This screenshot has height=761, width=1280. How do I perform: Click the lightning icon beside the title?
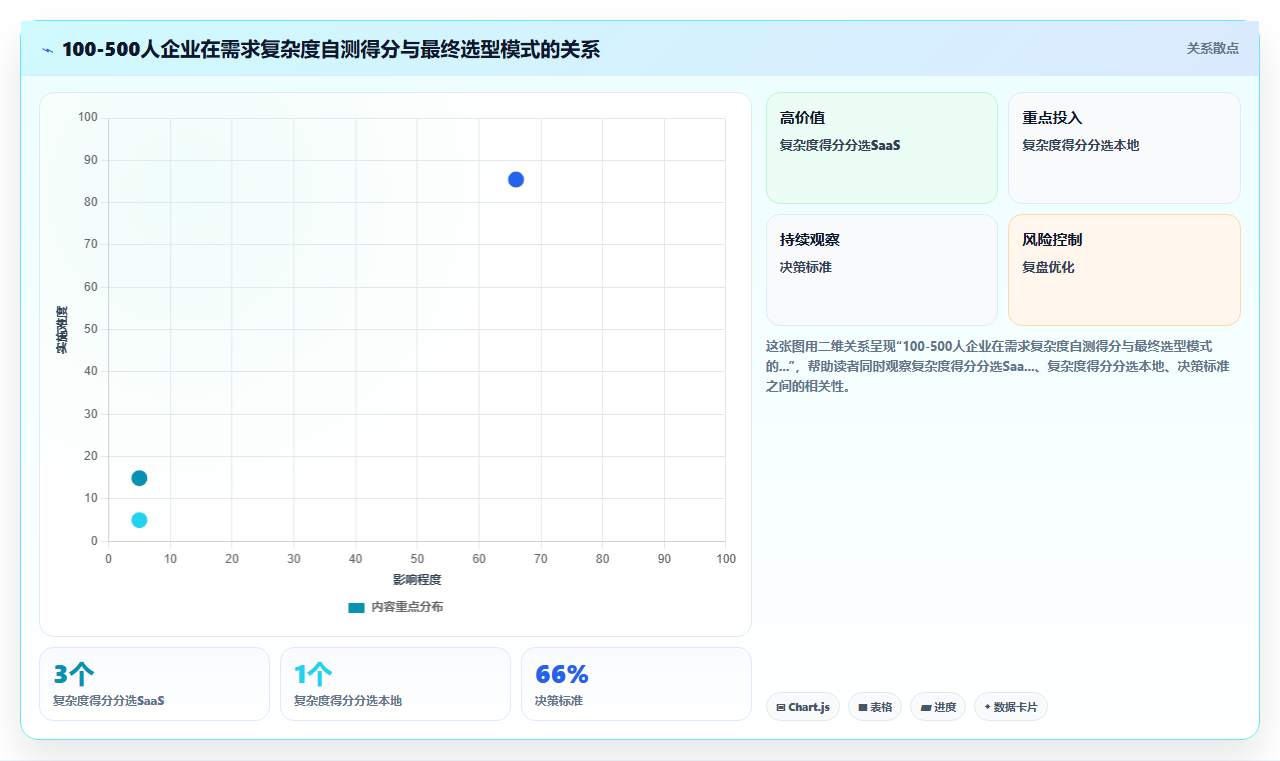click(47, 49)
